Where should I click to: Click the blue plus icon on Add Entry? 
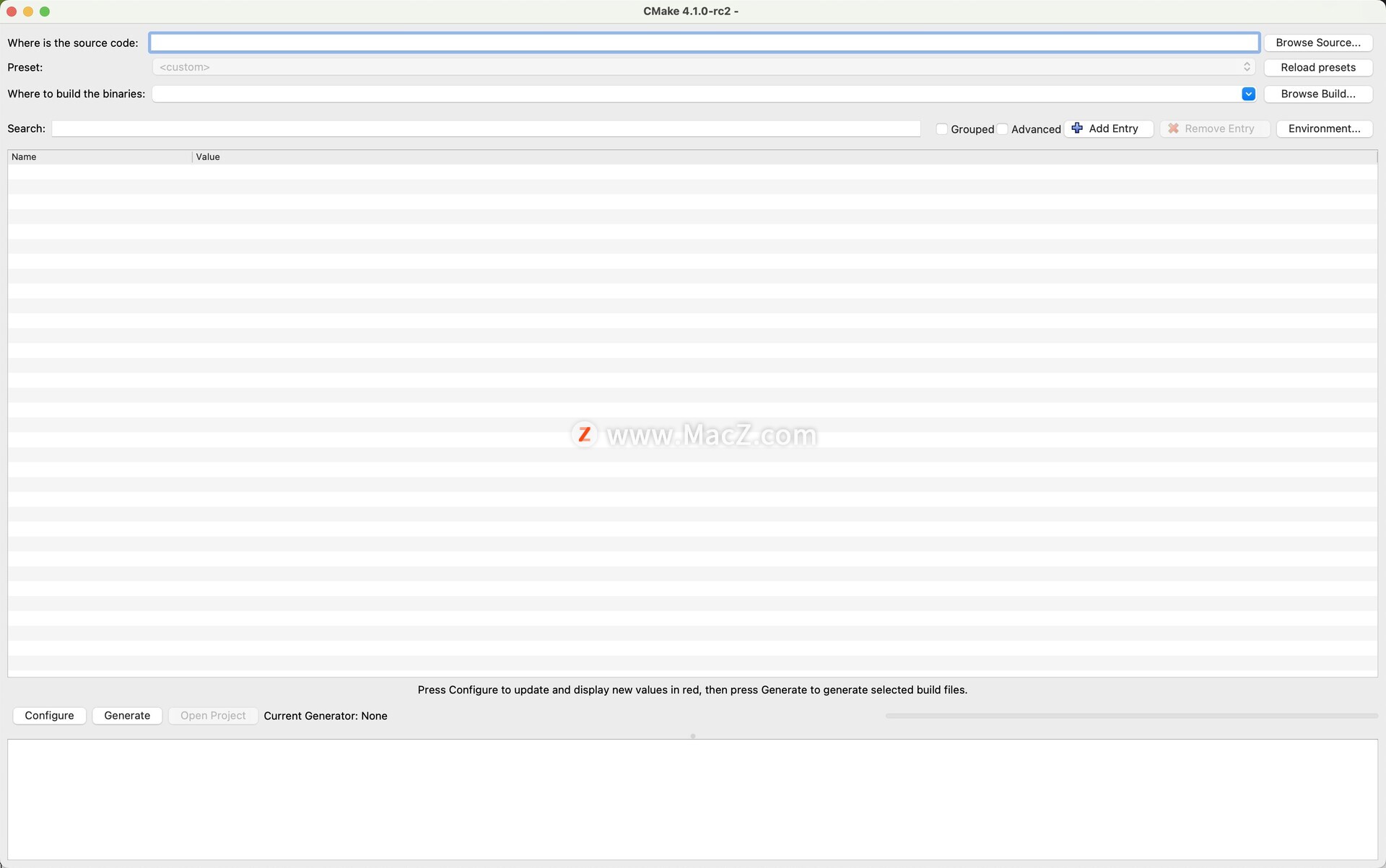click(1077, 128)
